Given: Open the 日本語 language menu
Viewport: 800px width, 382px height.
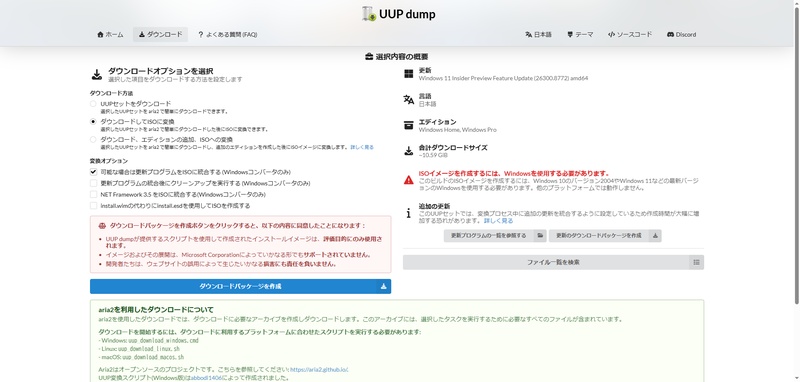Looking at the screenshot, I should click(x=538, y=35).
